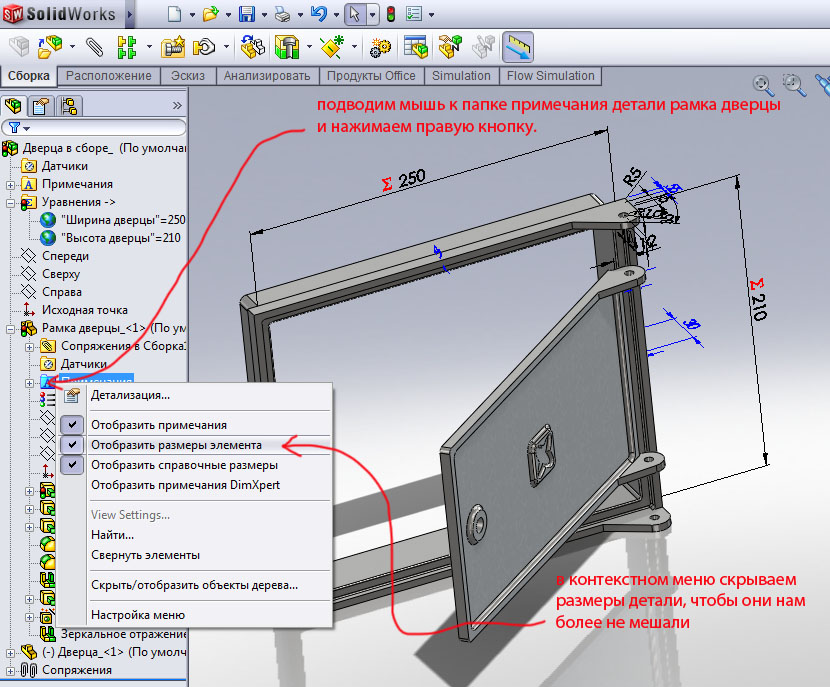Click the Rebuild traffic light icon
The width and height of the screenshot is (830, 687).
point(390,15)
